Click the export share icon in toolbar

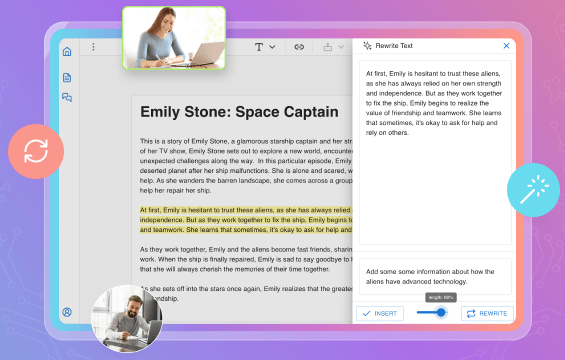coord(328,47)
